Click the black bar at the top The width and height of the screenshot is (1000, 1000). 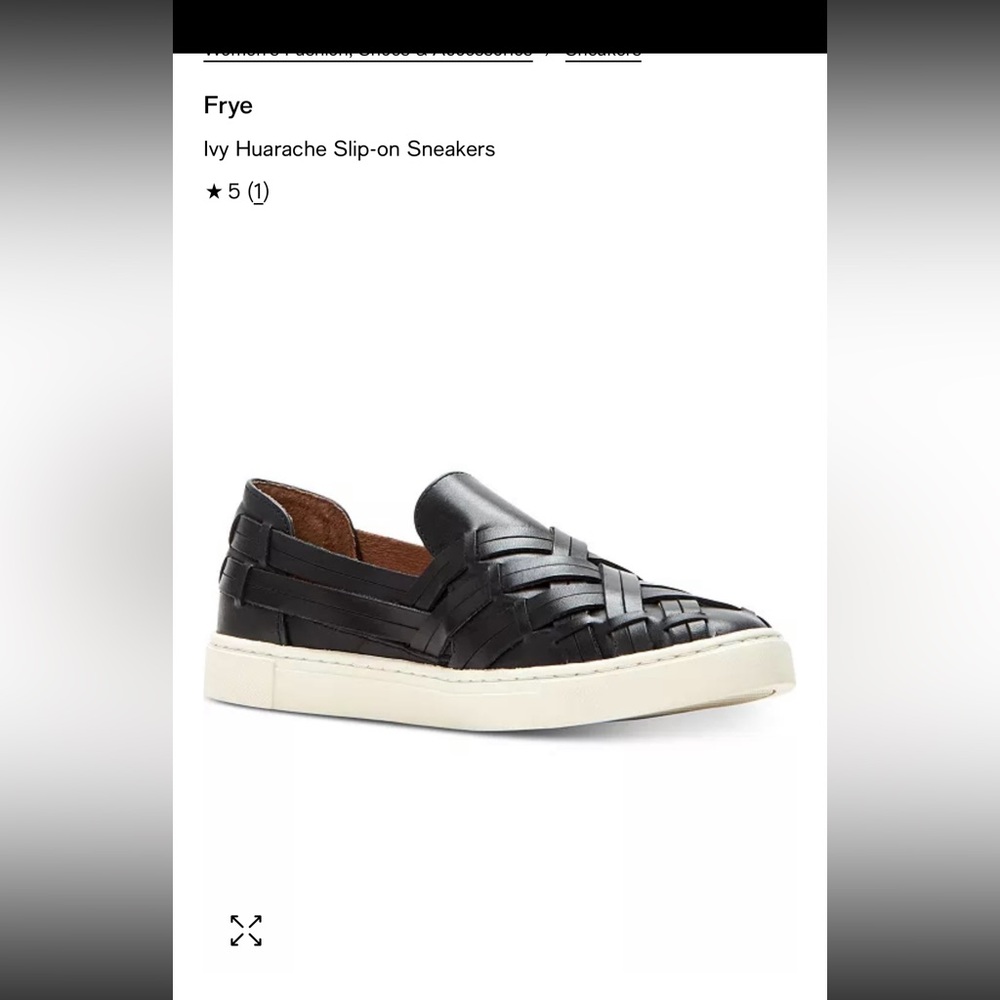point(499,26)
